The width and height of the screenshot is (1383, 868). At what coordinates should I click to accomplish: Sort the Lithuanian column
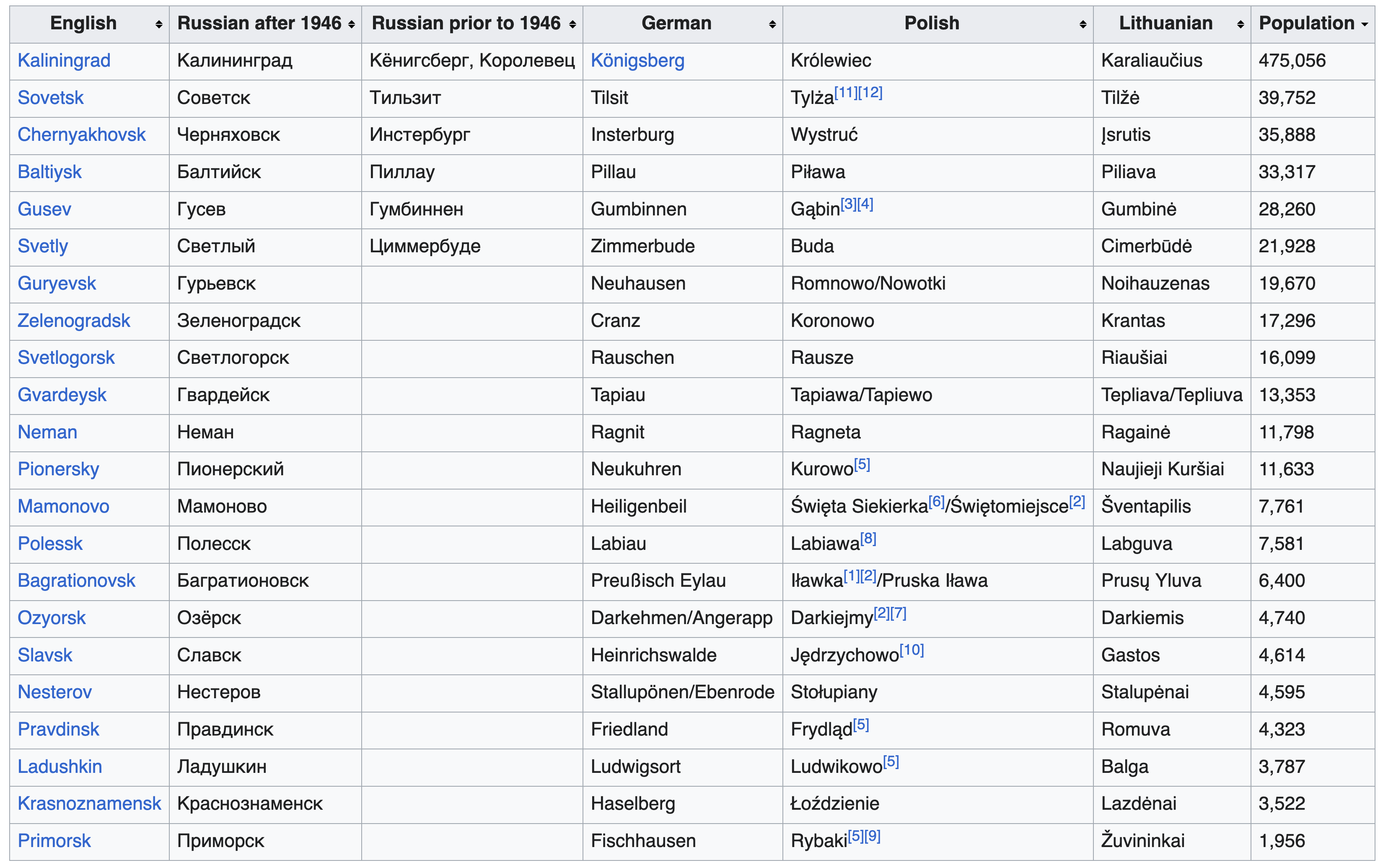[1240, 24]
